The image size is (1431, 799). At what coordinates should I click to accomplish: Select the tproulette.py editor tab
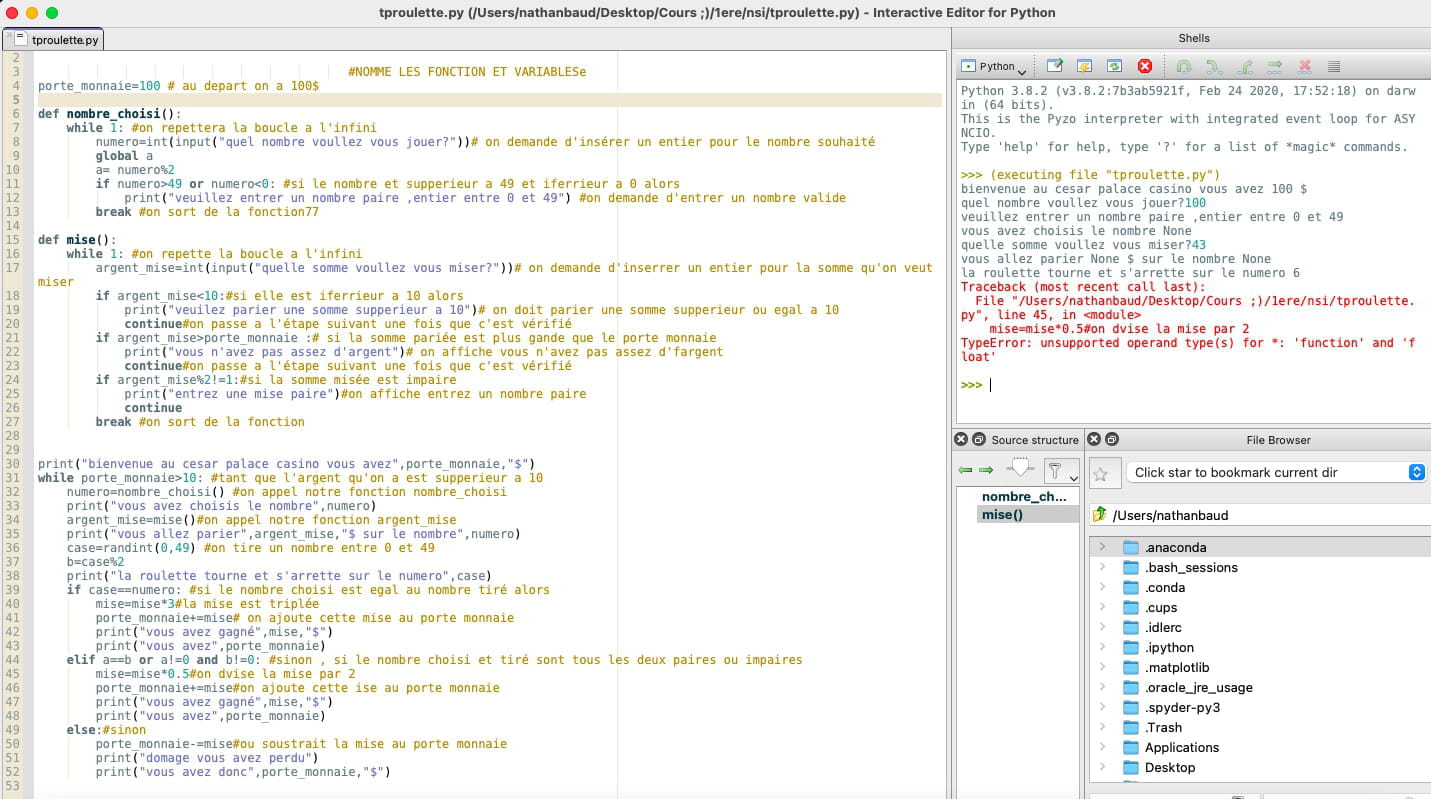(x=54, y=40)
